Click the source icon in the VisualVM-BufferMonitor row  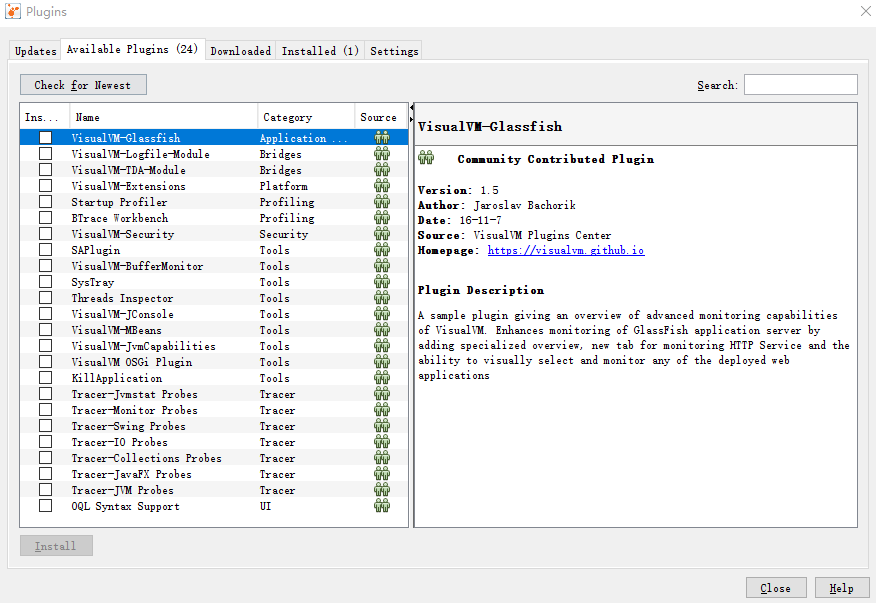382,265
